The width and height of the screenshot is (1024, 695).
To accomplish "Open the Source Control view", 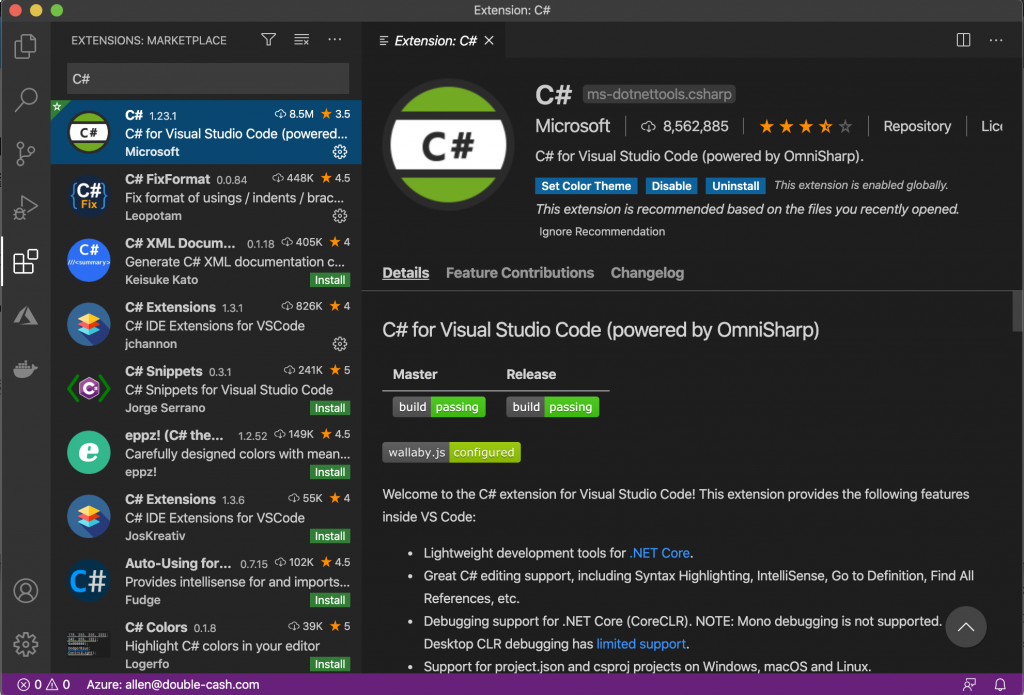I will click(26, 154).
